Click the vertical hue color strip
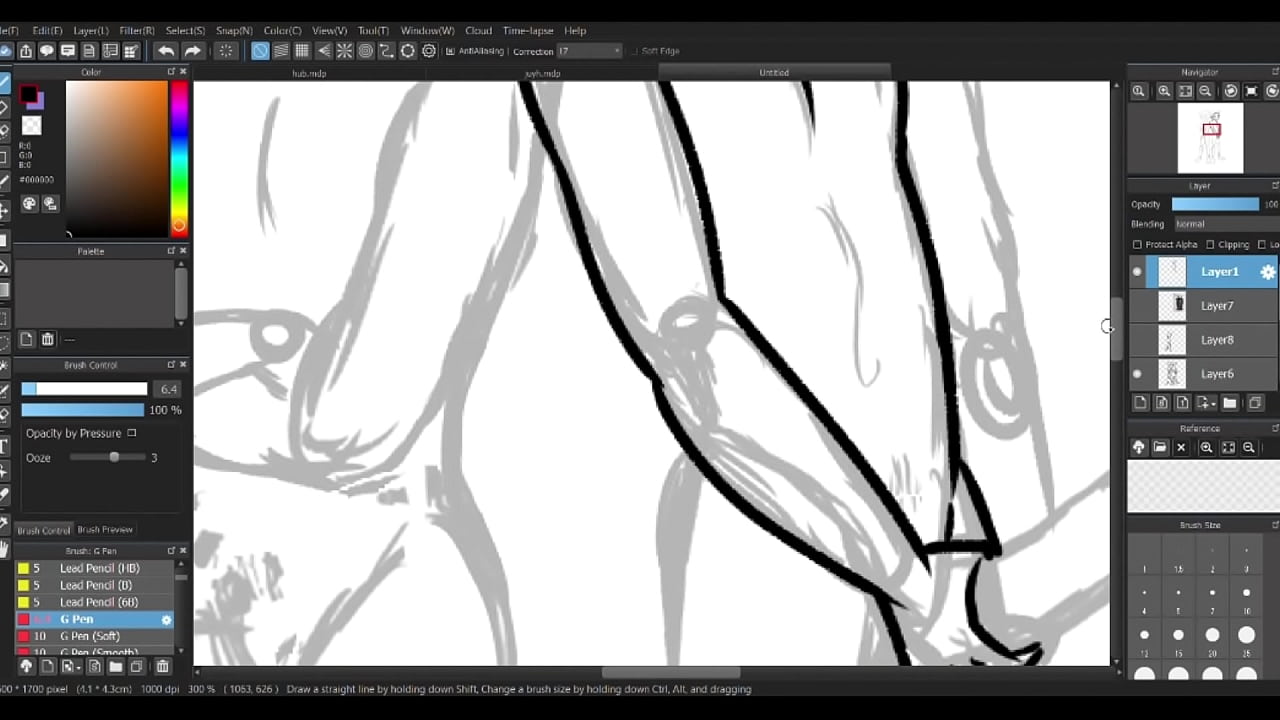The image size is (1280, 720). [179, 158]
